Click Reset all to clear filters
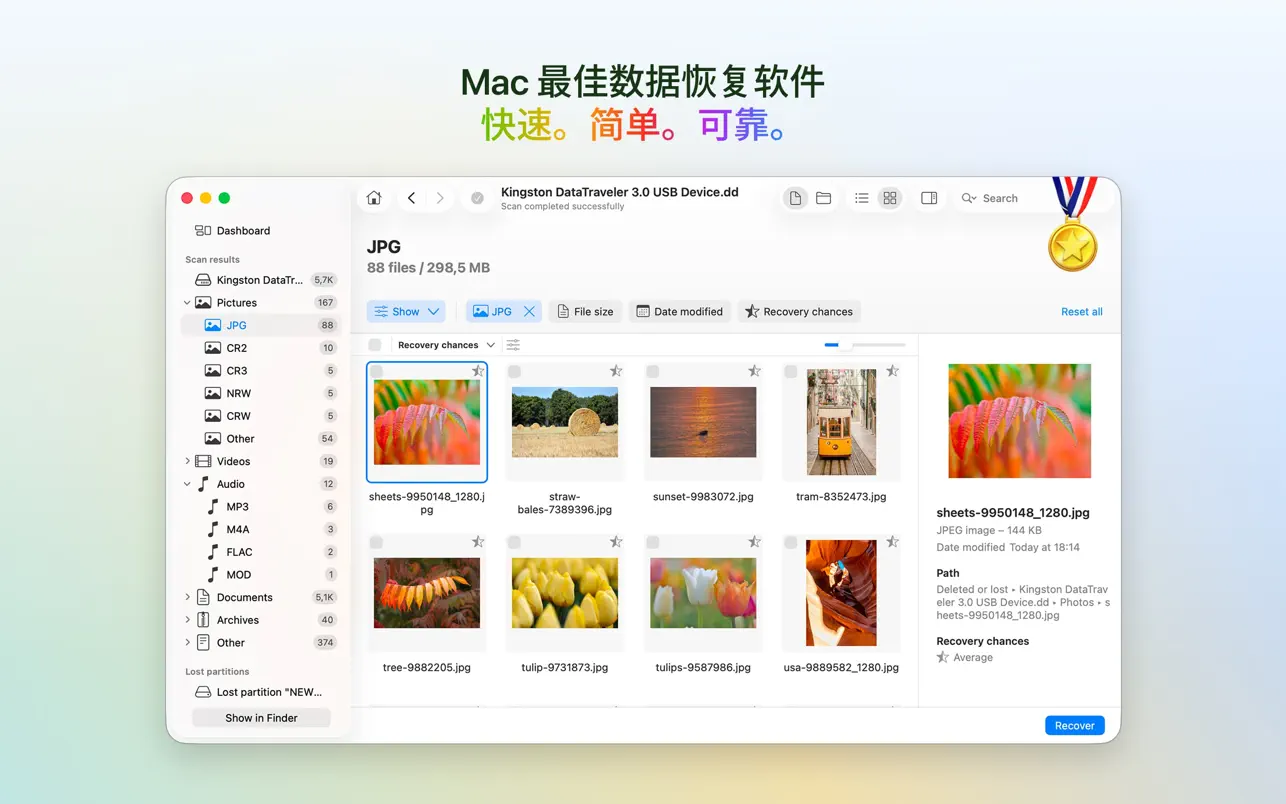 [1081, 311]
